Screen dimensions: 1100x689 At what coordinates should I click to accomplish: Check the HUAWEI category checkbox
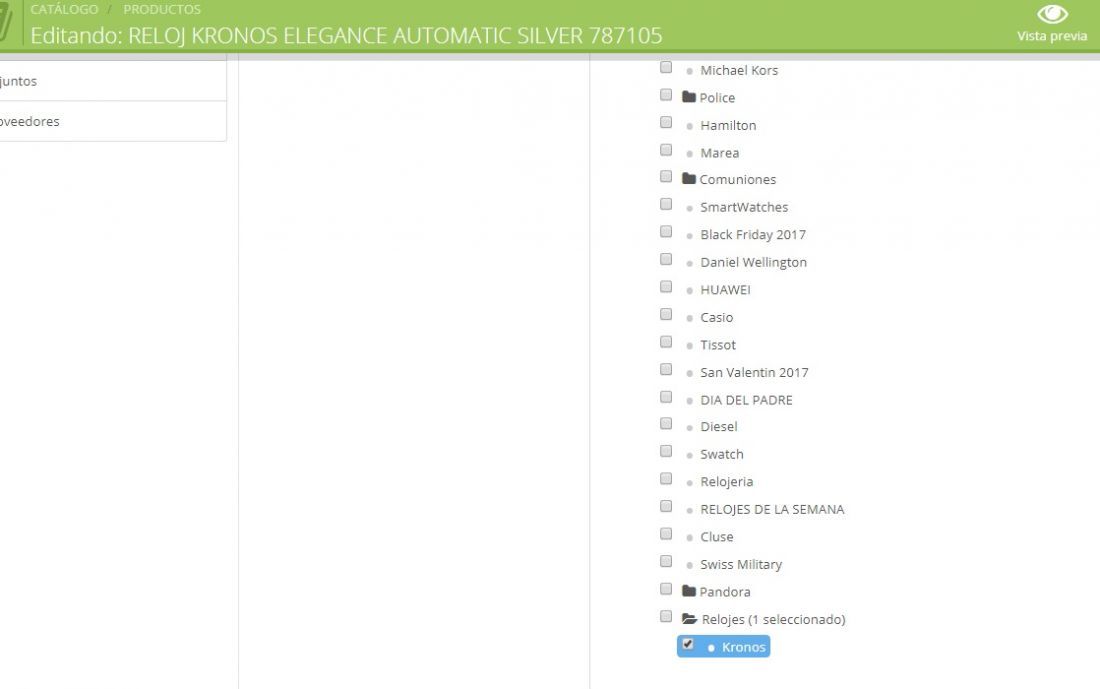point(666,287)
